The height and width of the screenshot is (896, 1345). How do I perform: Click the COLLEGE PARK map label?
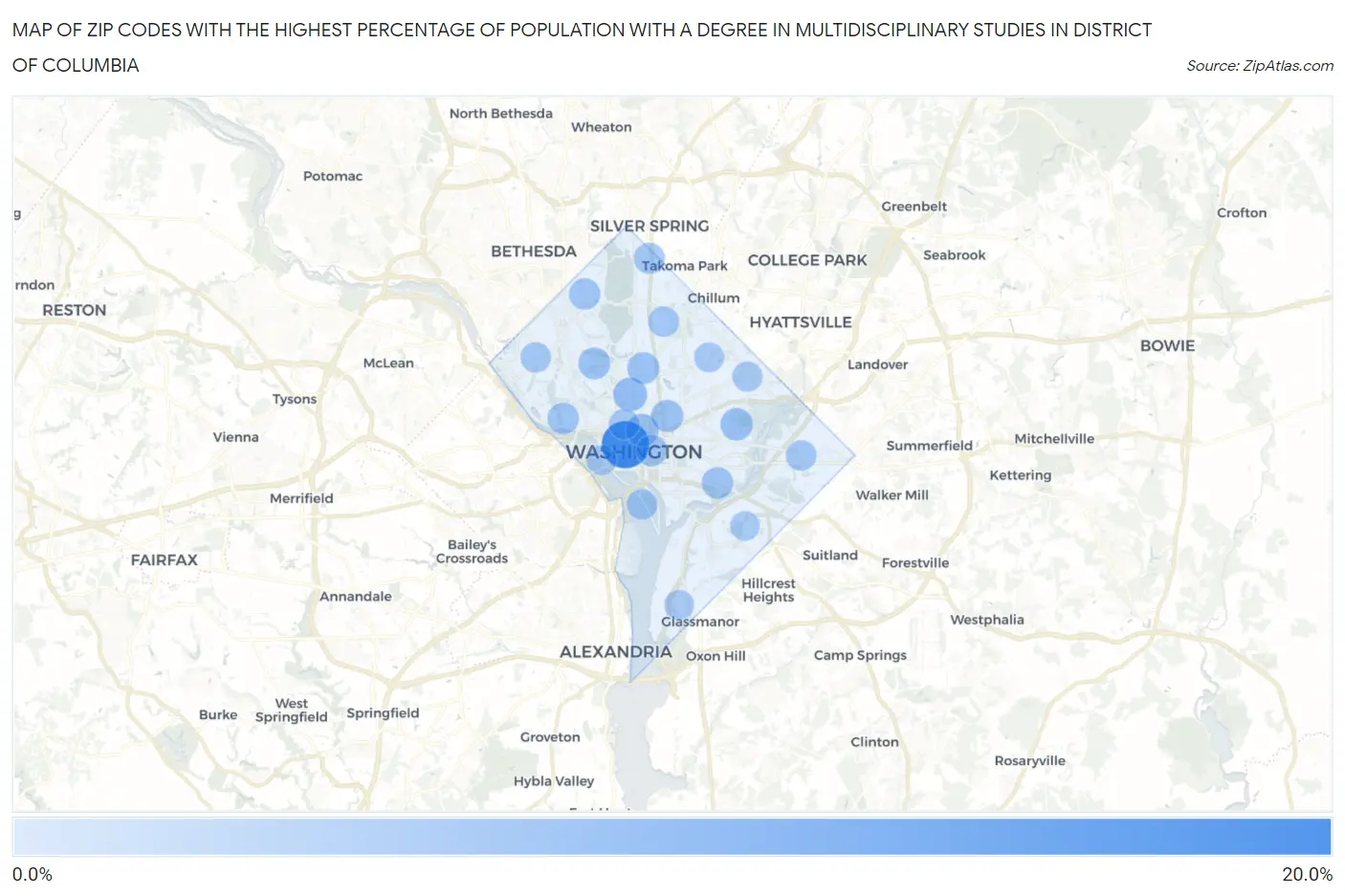click(807, 260)
